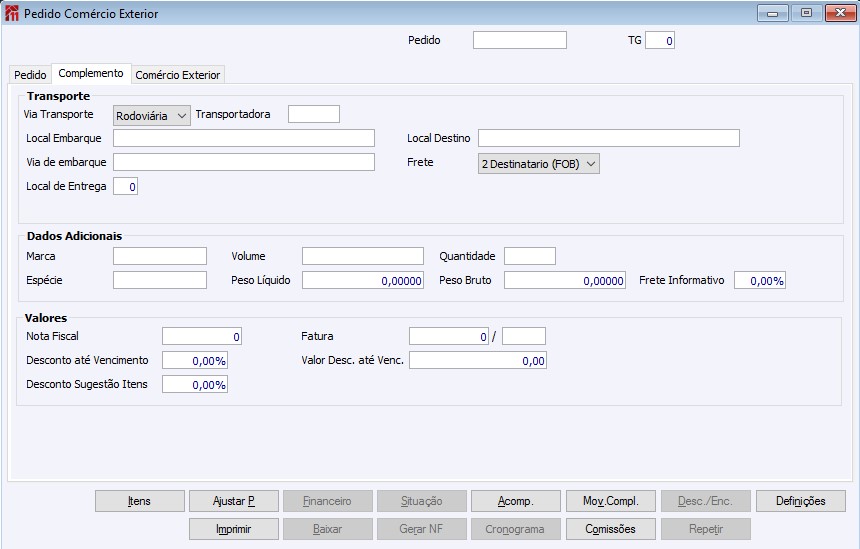This screenshot has width=860, height=549.
Task: Maximize the Pedido Comércio Exterior window
Action: (806, 13)
